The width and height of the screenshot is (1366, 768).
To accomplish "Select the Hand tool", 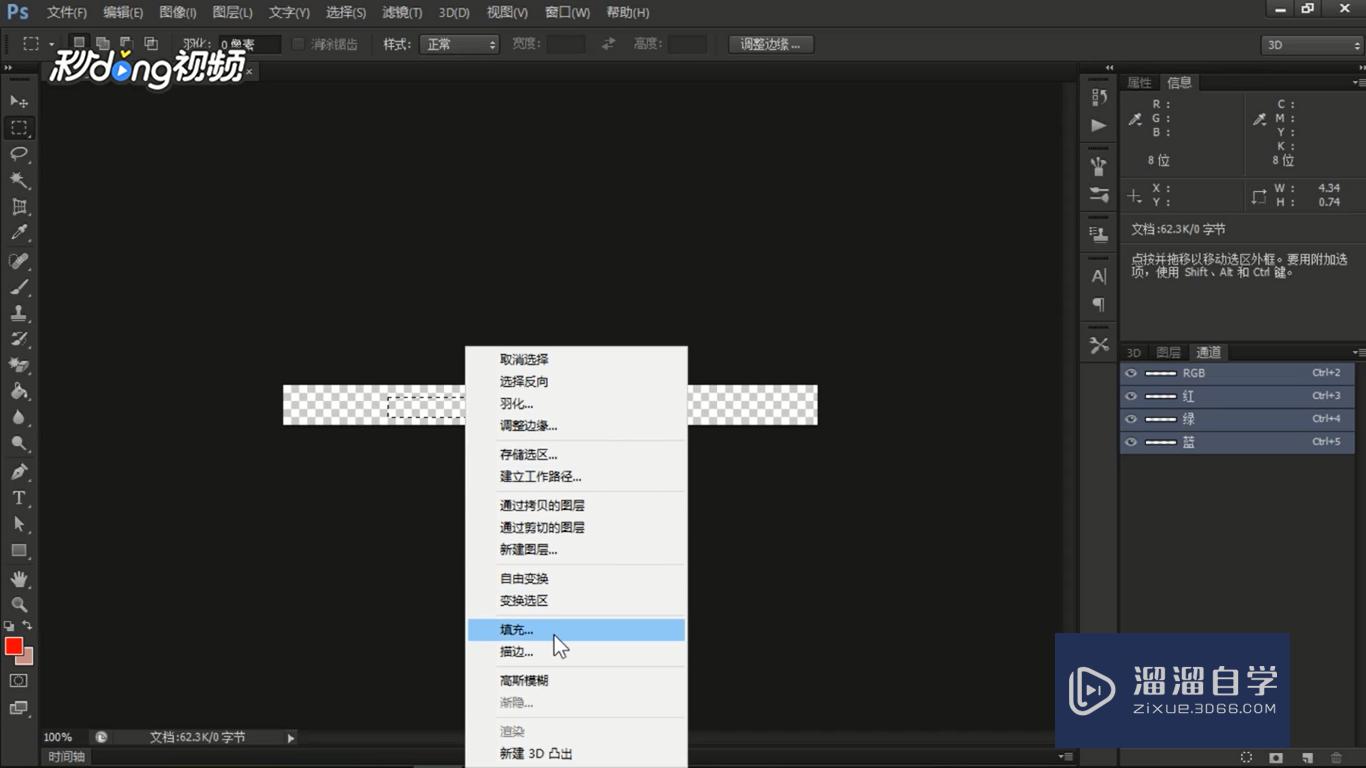I will (19, 579).
